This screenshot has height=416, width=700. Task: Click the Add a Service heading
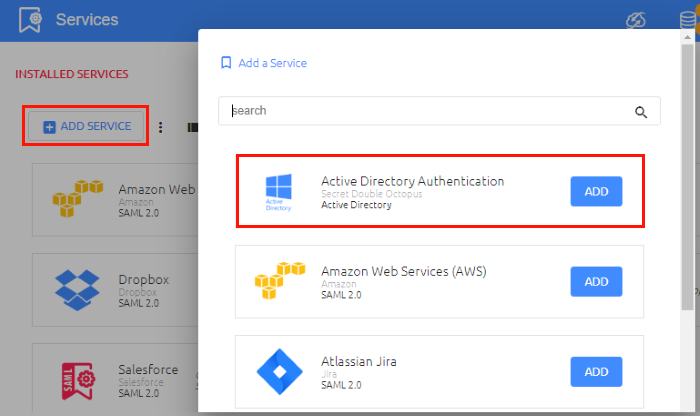(x=272, y=63)
